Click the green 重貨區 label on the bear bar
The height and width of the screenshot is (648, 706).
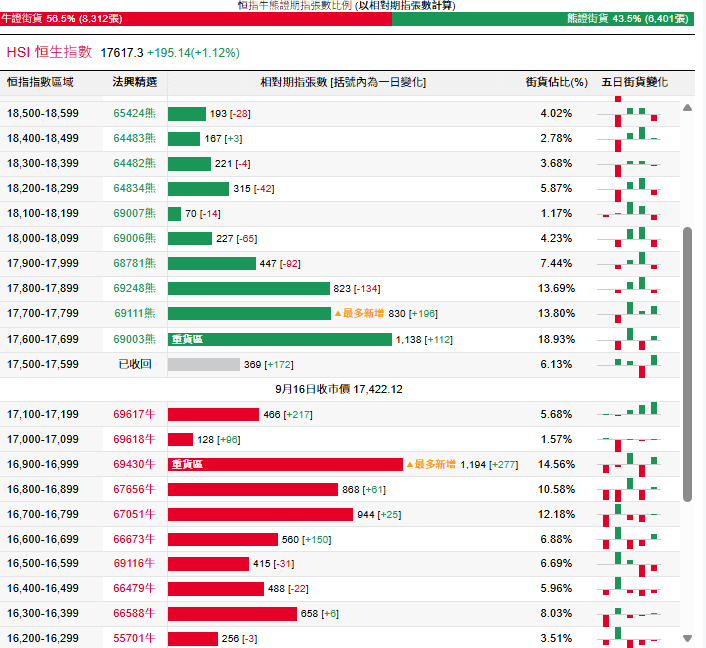tap(187, 339)
